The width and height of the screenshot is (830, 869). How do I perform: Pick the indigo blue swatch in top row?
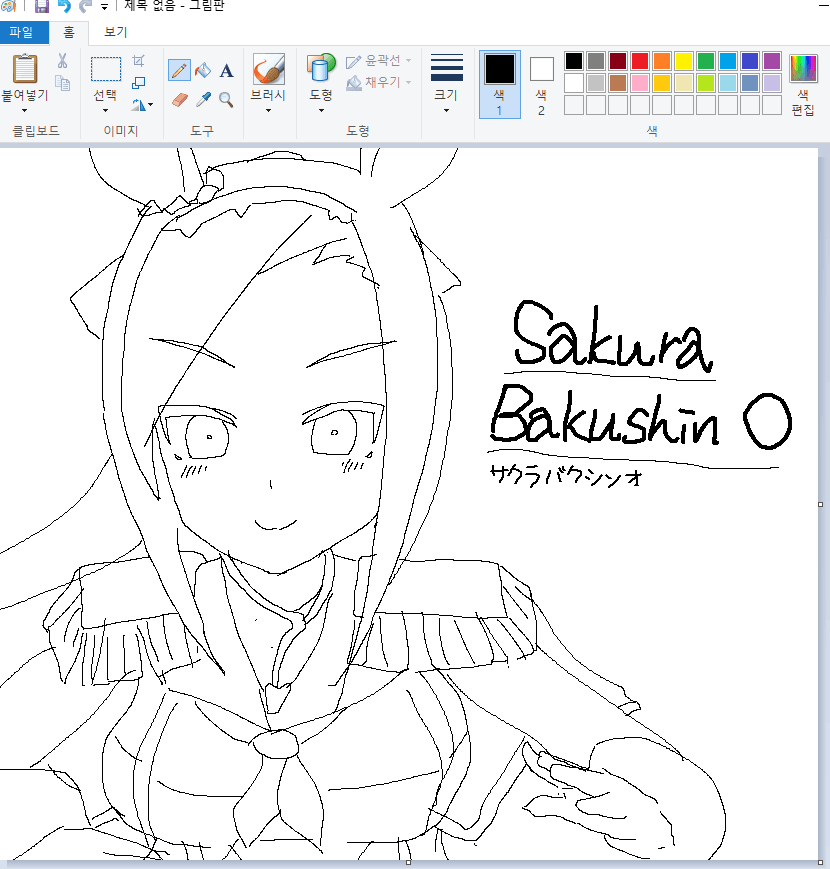[750, 60]
